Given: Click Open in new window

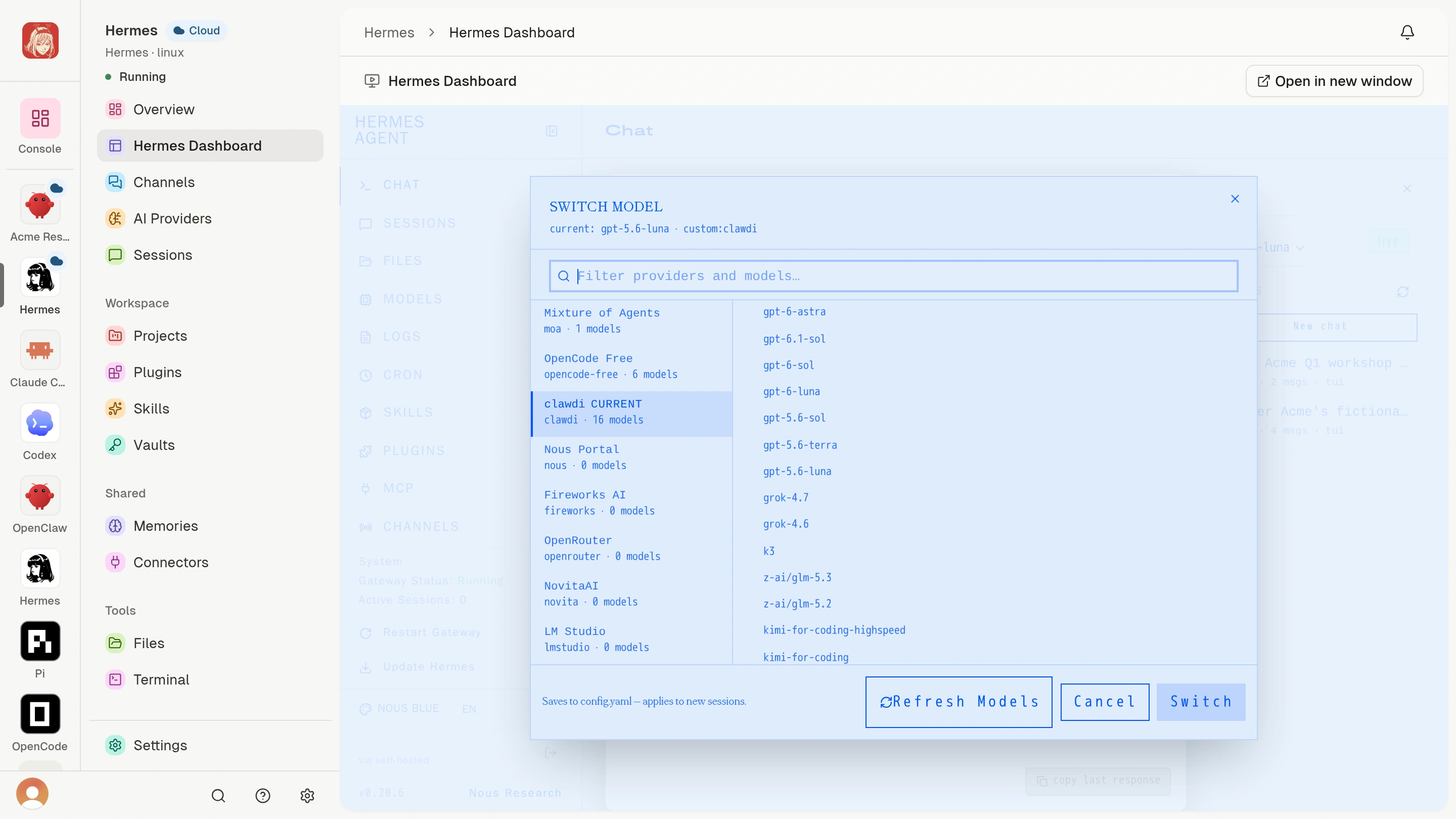Looking at the screenshot, I should coord(1335,81).
